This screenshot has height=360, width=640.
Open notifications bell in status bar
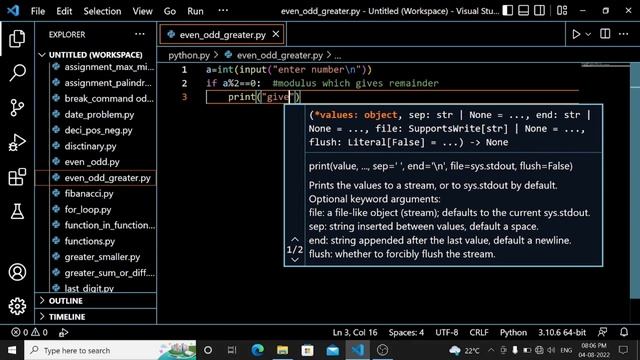[624, 332]
